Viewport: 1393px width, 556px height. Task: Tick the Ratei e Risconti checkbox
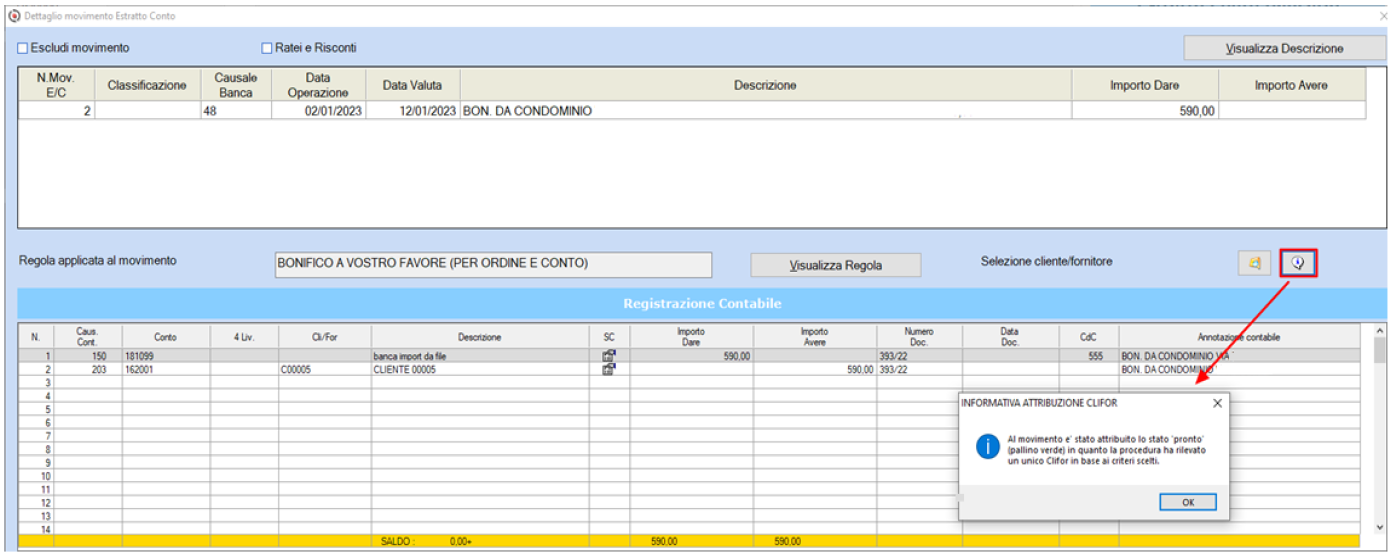pos(266,48)
